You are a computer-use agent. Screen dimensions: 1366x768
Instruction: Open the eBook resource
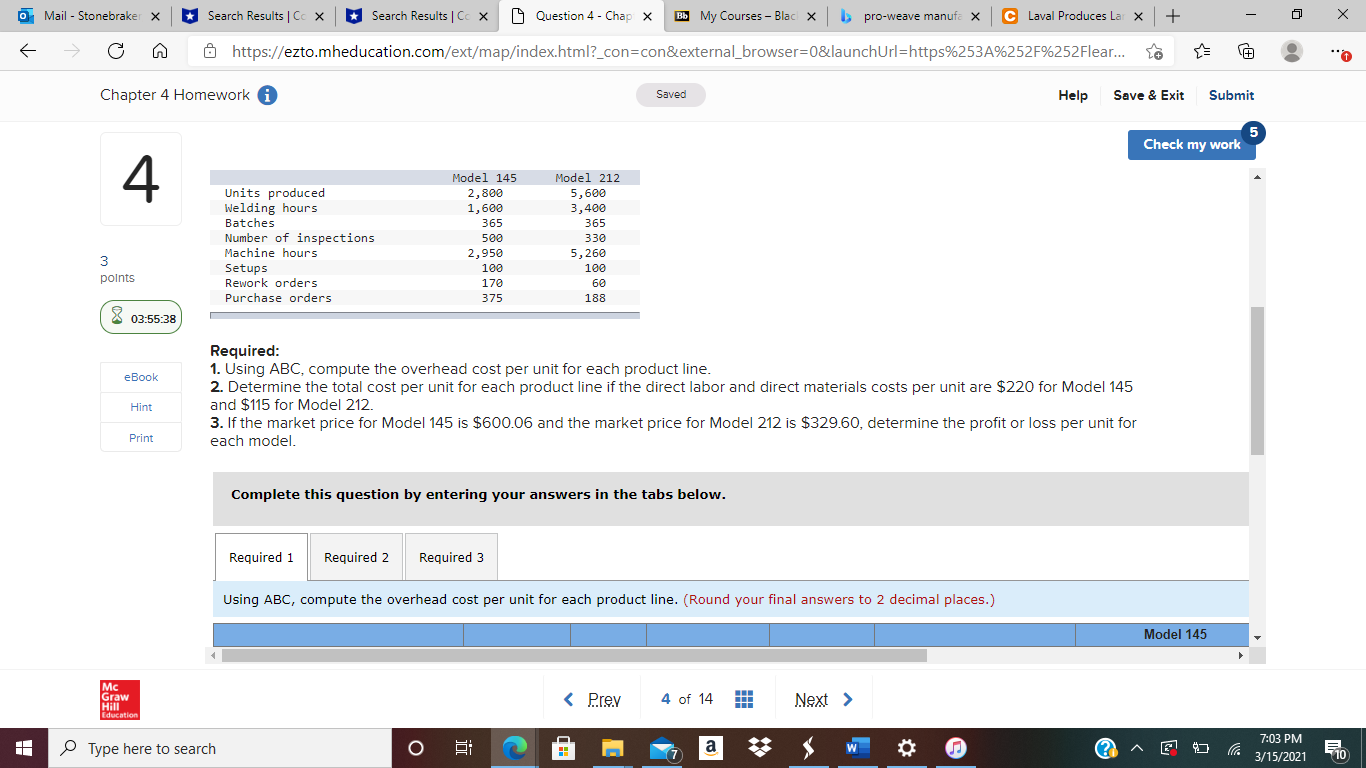(141, 377)
